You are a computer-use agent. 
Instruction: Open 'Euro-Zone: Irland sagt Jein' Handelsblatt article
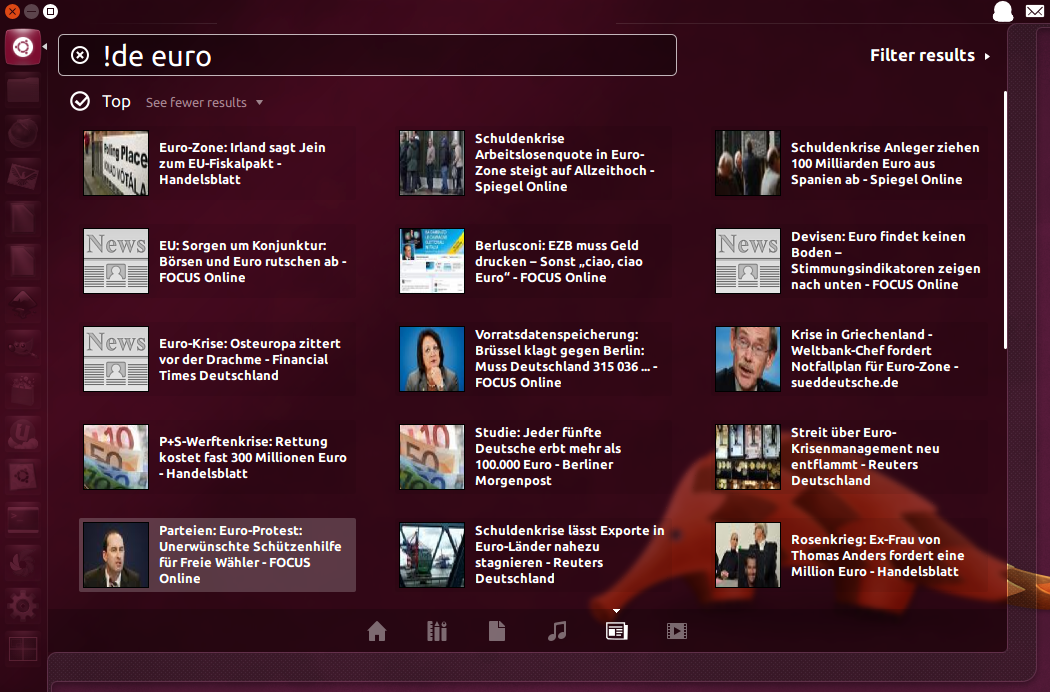click(x=242, y=163)
